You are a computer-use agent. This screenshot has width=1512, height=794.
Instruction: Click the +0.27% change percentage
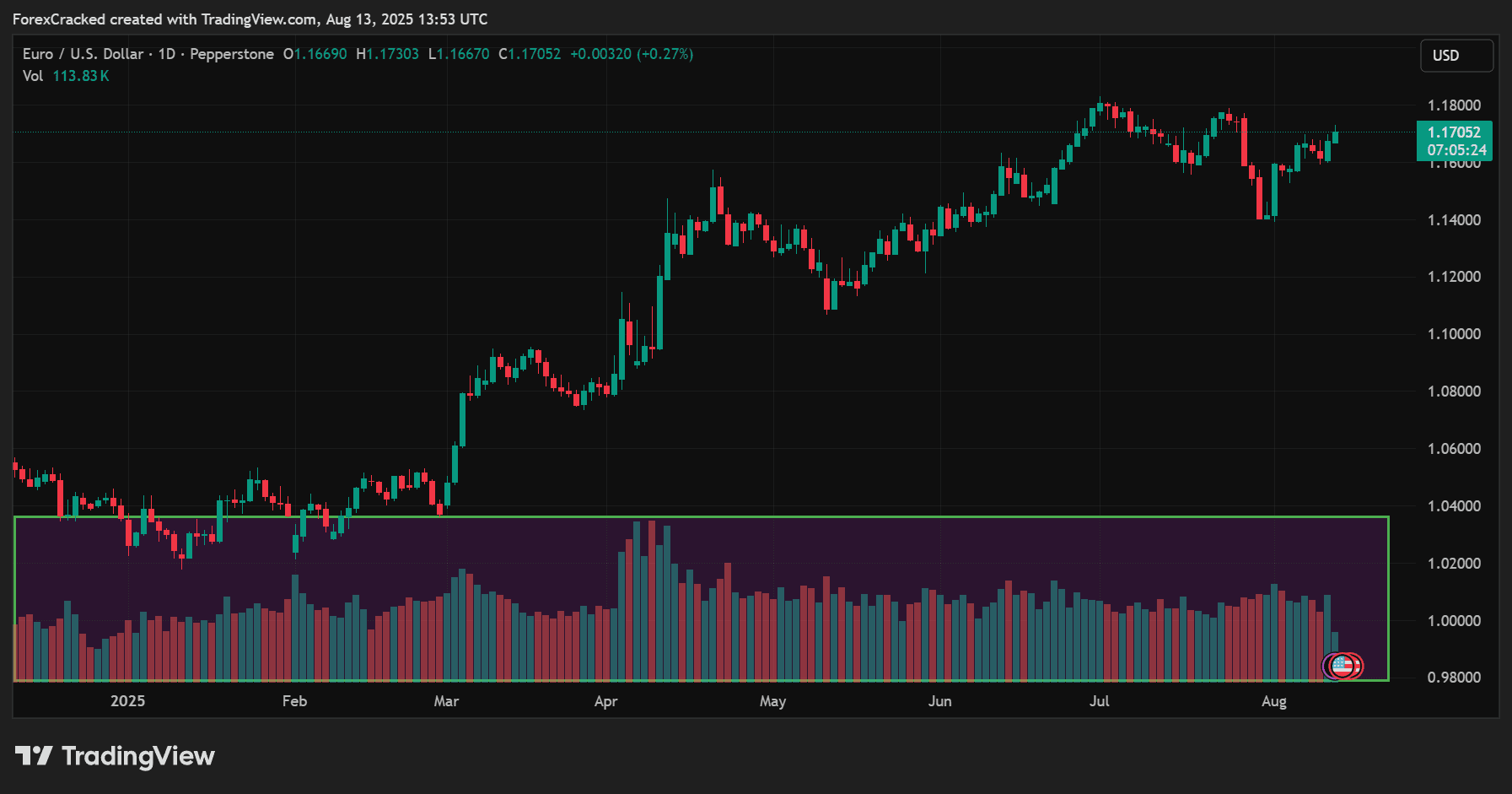(x=665, y=53)
